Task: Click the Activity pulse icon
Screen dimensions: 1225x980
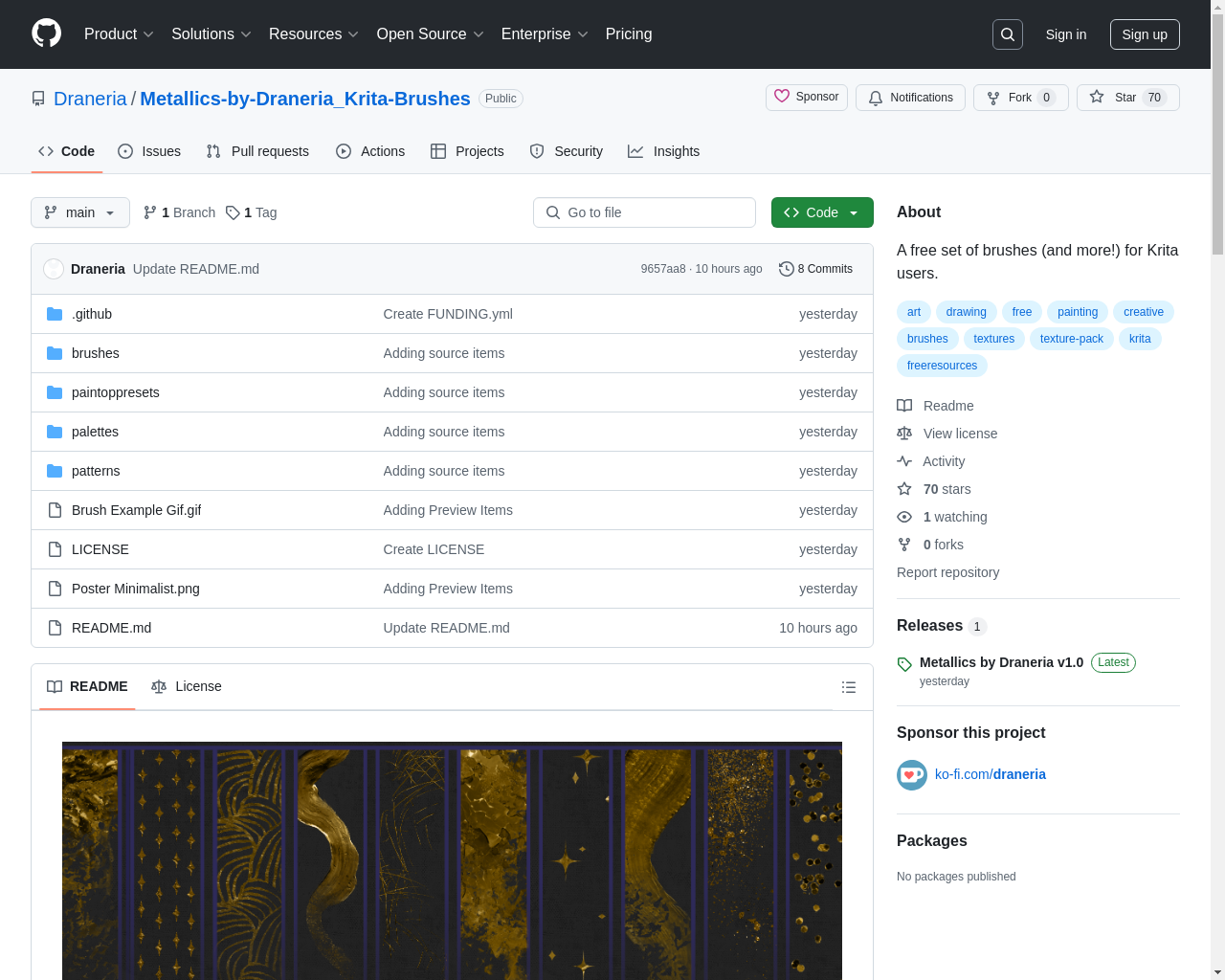Action: (904, 461)
